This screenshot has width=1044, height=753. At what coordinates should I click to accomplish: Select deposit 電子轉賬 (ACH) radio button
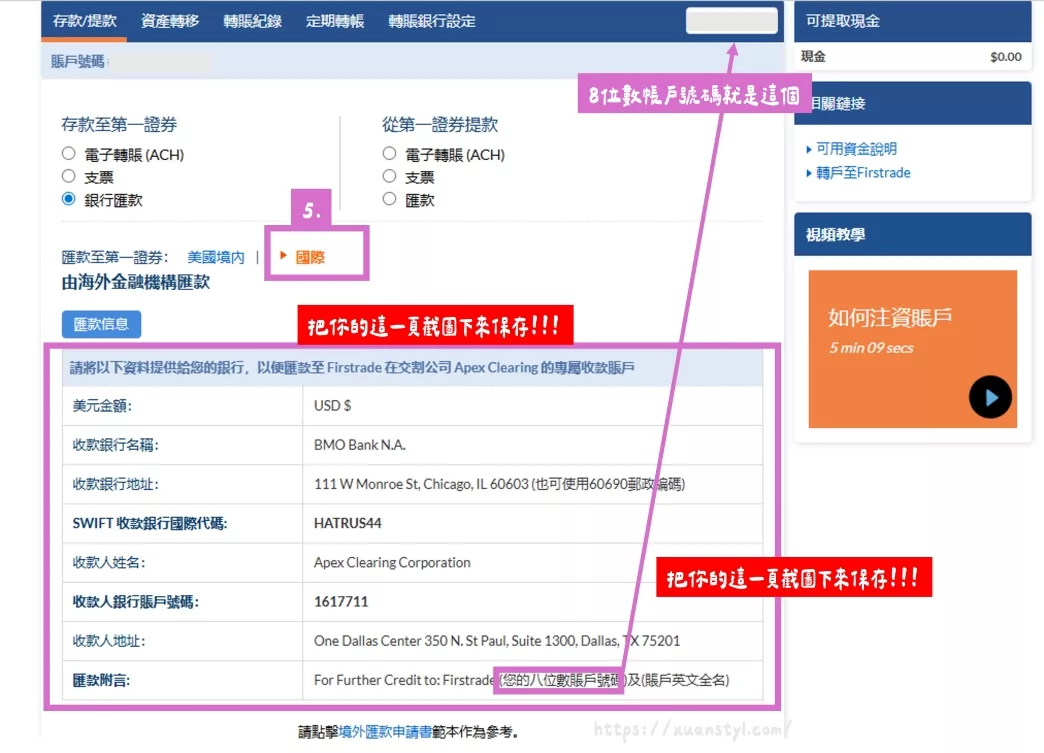pos(69,154)
